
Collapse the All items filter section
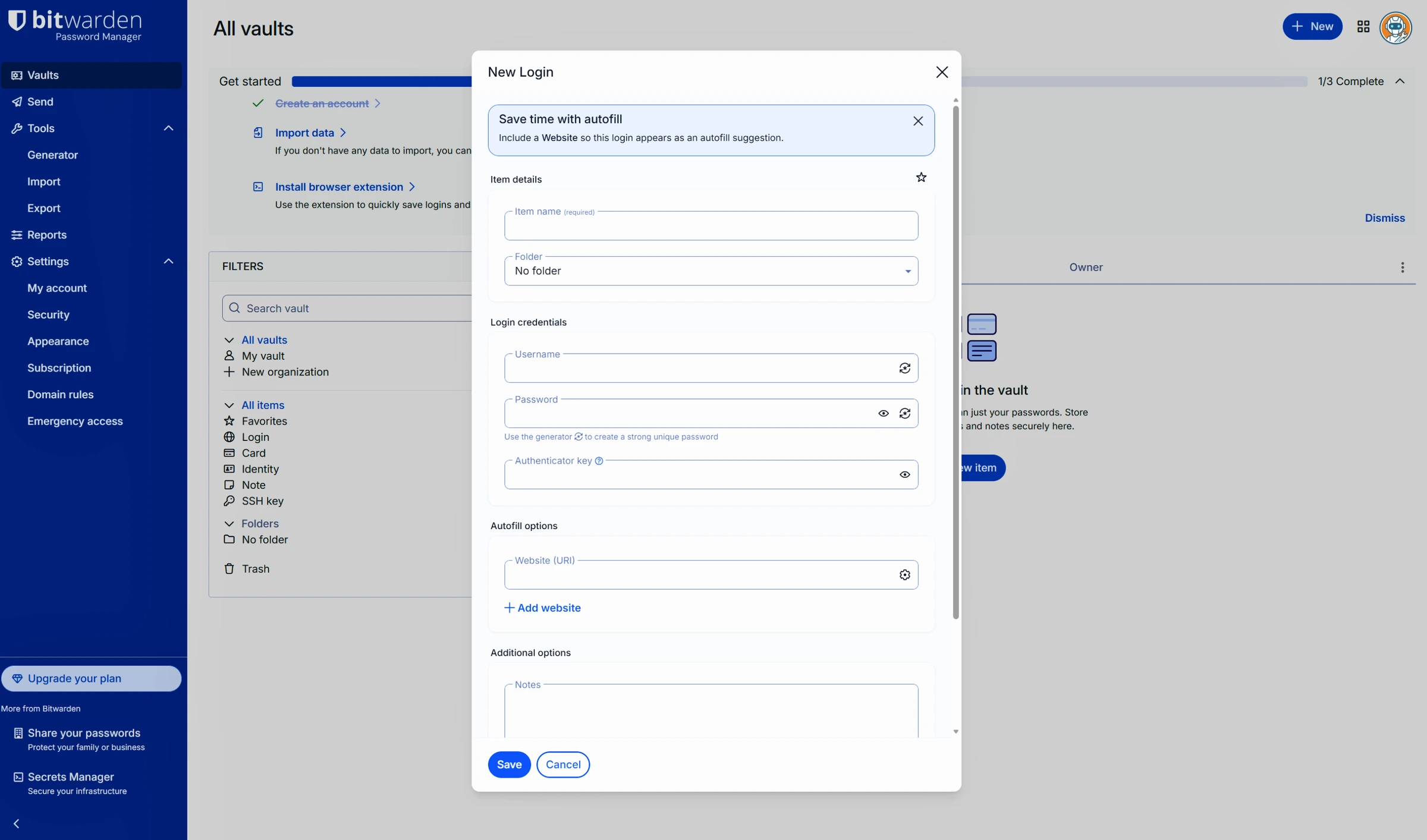(230, 405)
